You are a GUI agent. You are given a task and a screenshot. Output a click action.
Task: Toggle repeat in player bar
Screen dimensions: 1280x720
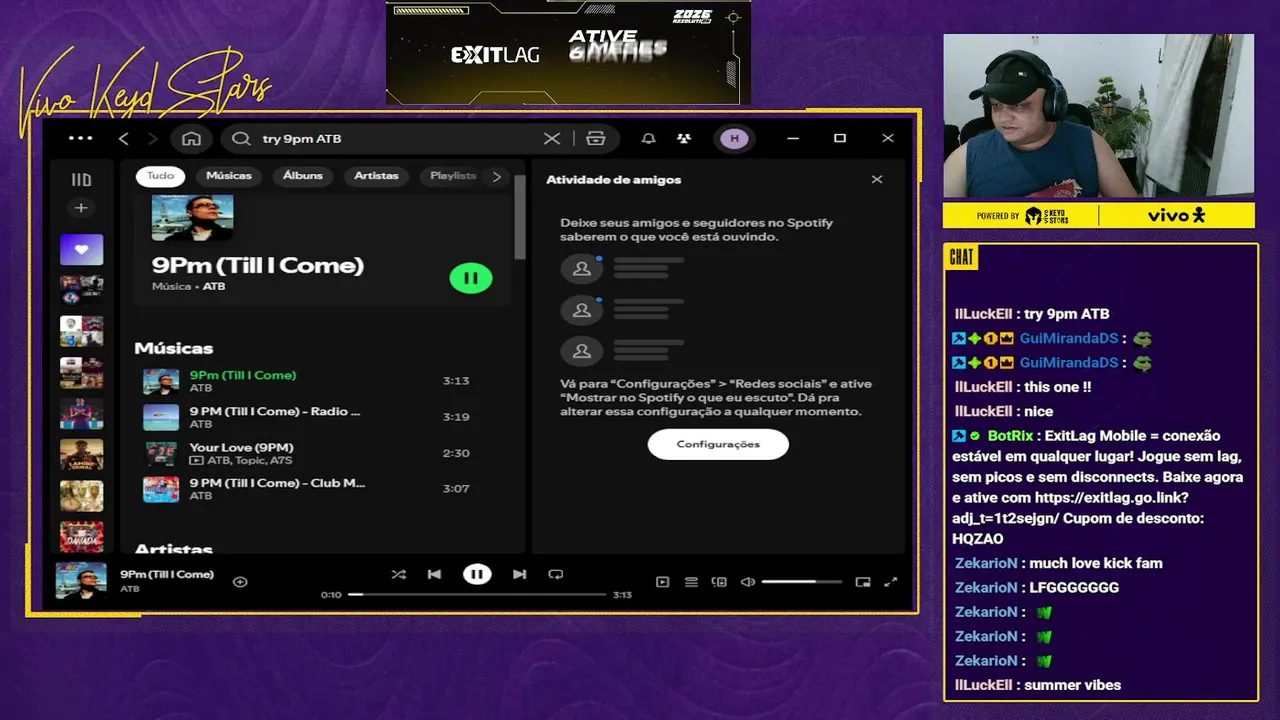pos(556,574)
